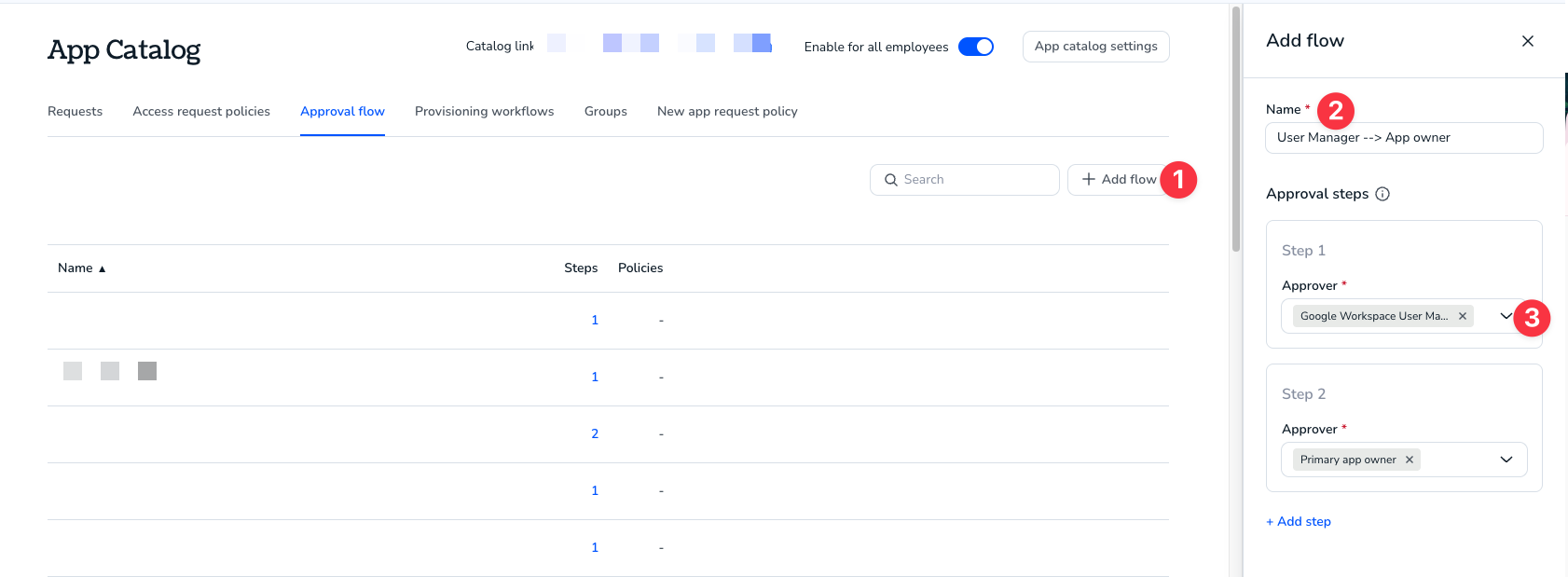Click the App Catalog page title
This screenshot has width=1568, height=577.
pos(124,50)
